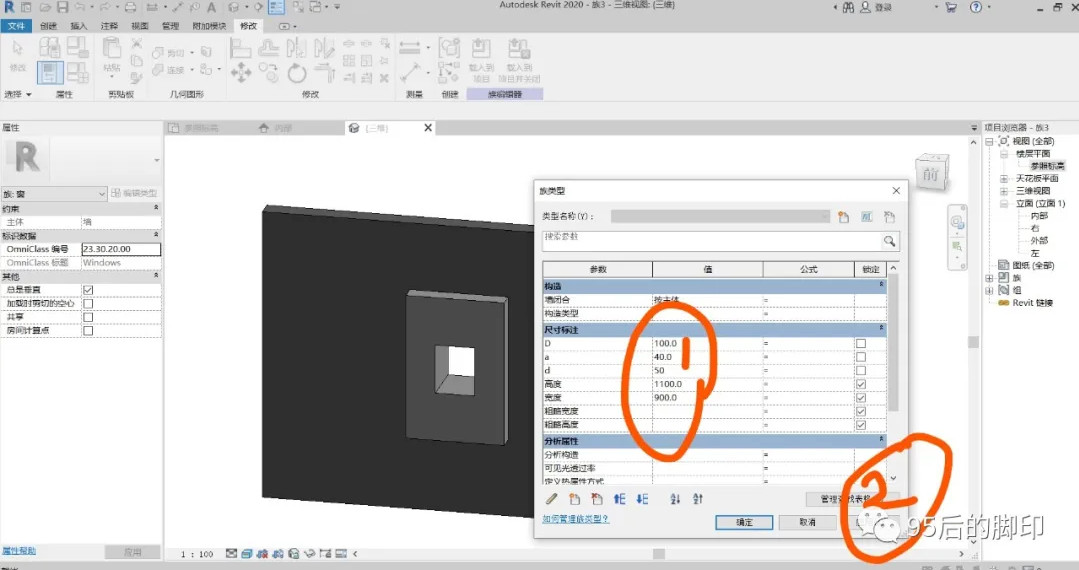Click the New Parameter icon at dialog bottom

pyautogui.click(x=575, y=499)
